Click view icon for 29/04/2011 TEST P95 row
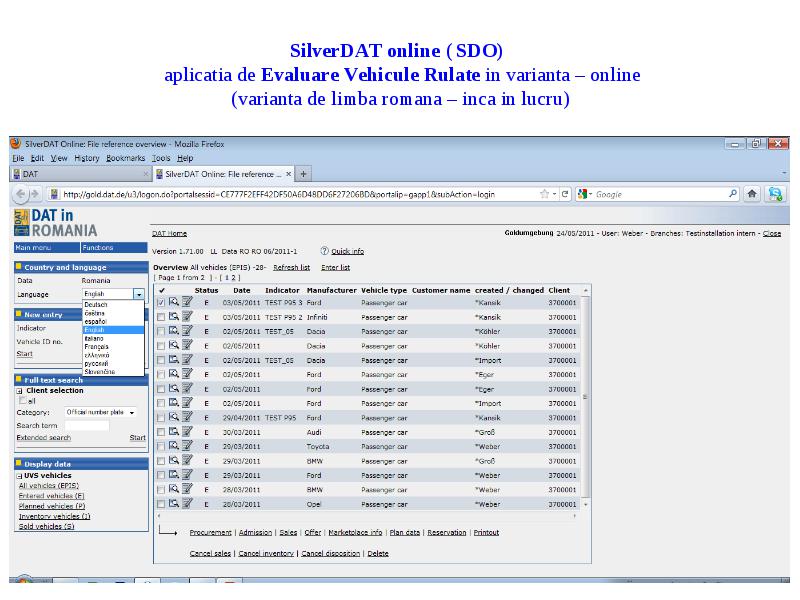This screenshot has width=800, height=600. pos(173,417)
